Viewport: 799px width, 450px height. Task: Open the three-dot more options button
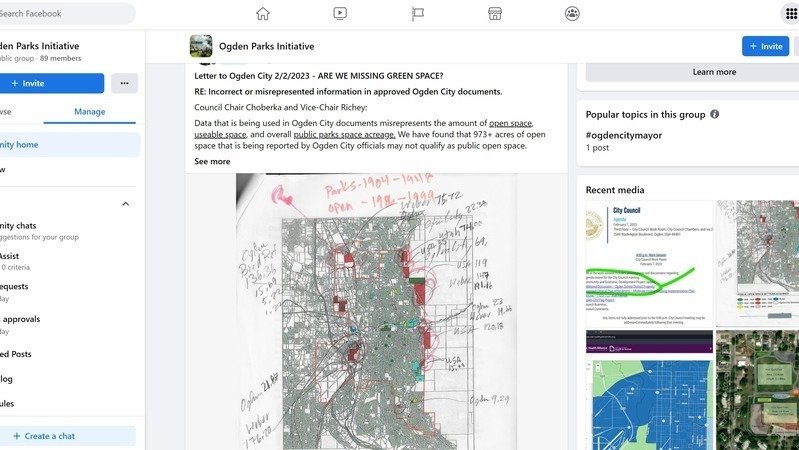(124, 83)
